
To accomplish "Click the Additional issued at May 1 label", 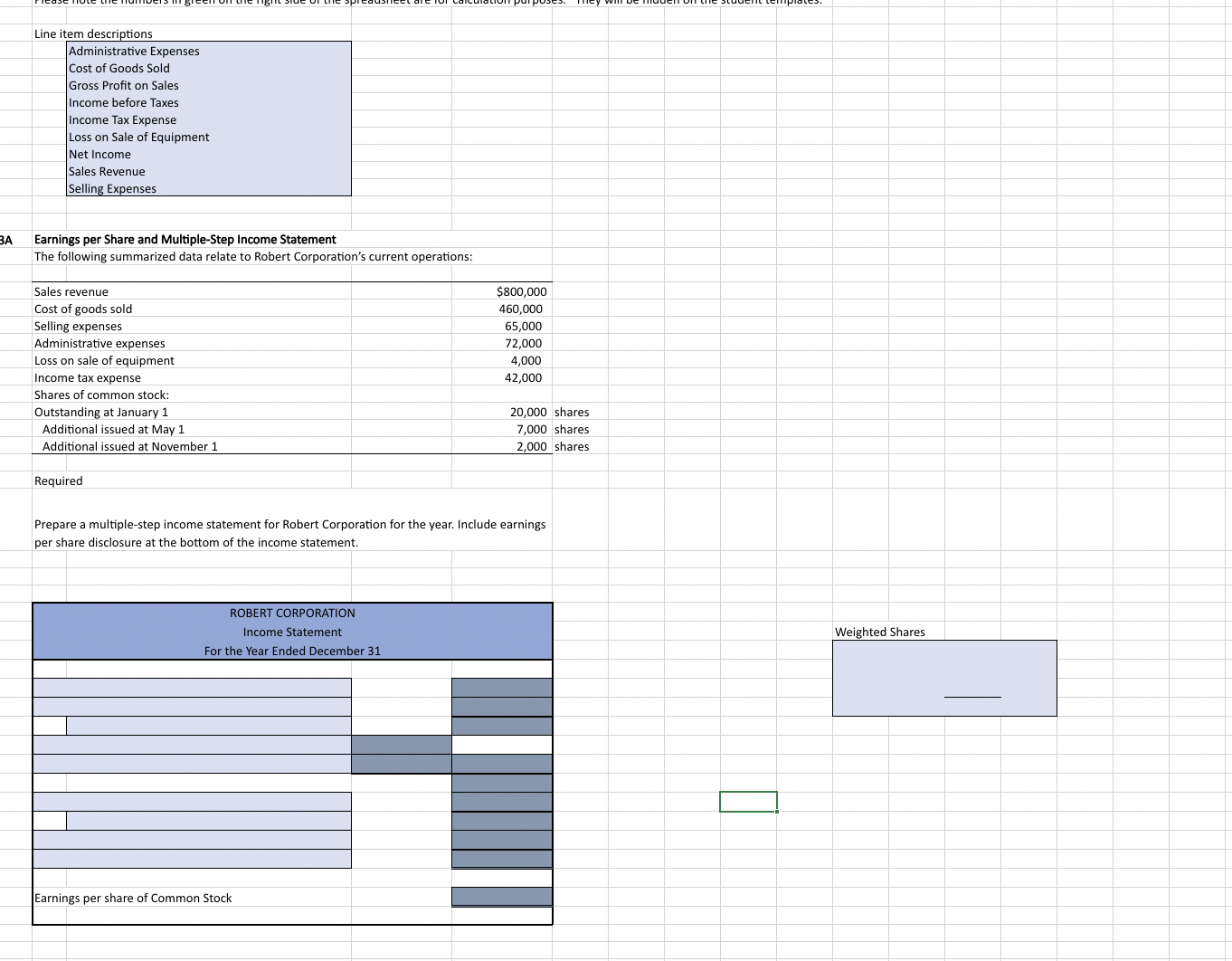I will pos(113,429).
